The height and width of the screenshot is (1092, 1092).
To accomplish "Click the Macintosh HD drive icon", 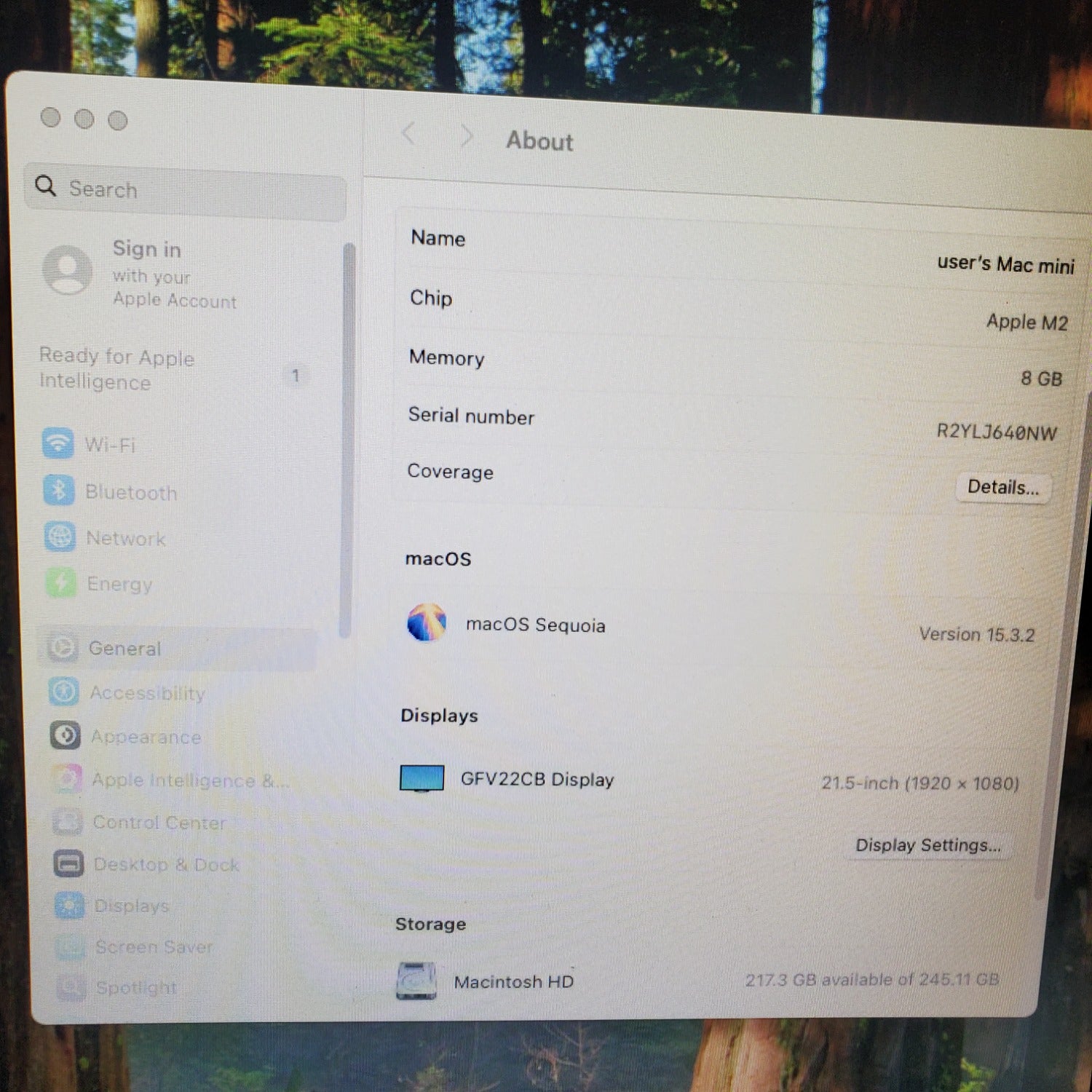I will point(416,981).
